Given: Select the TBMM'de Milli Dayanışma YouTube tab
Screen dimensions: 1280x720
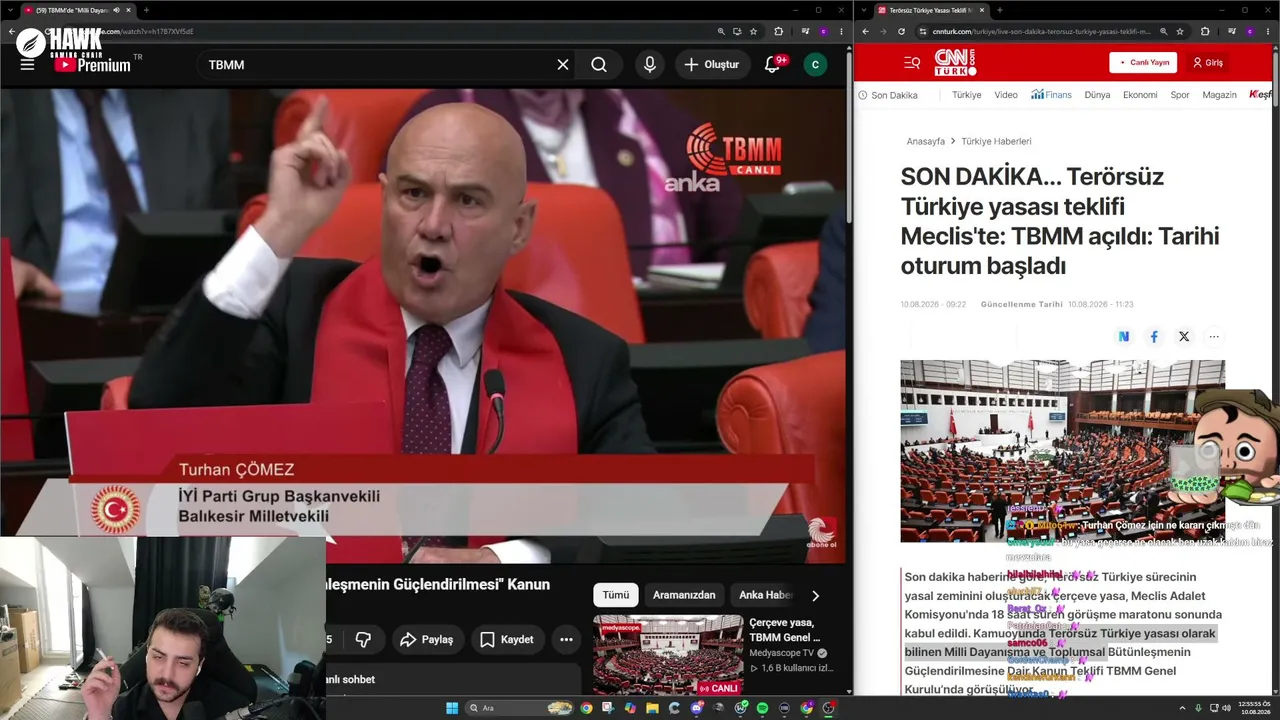Looking at the screenshot, I should pyautogui.click(x=78, y=10).
